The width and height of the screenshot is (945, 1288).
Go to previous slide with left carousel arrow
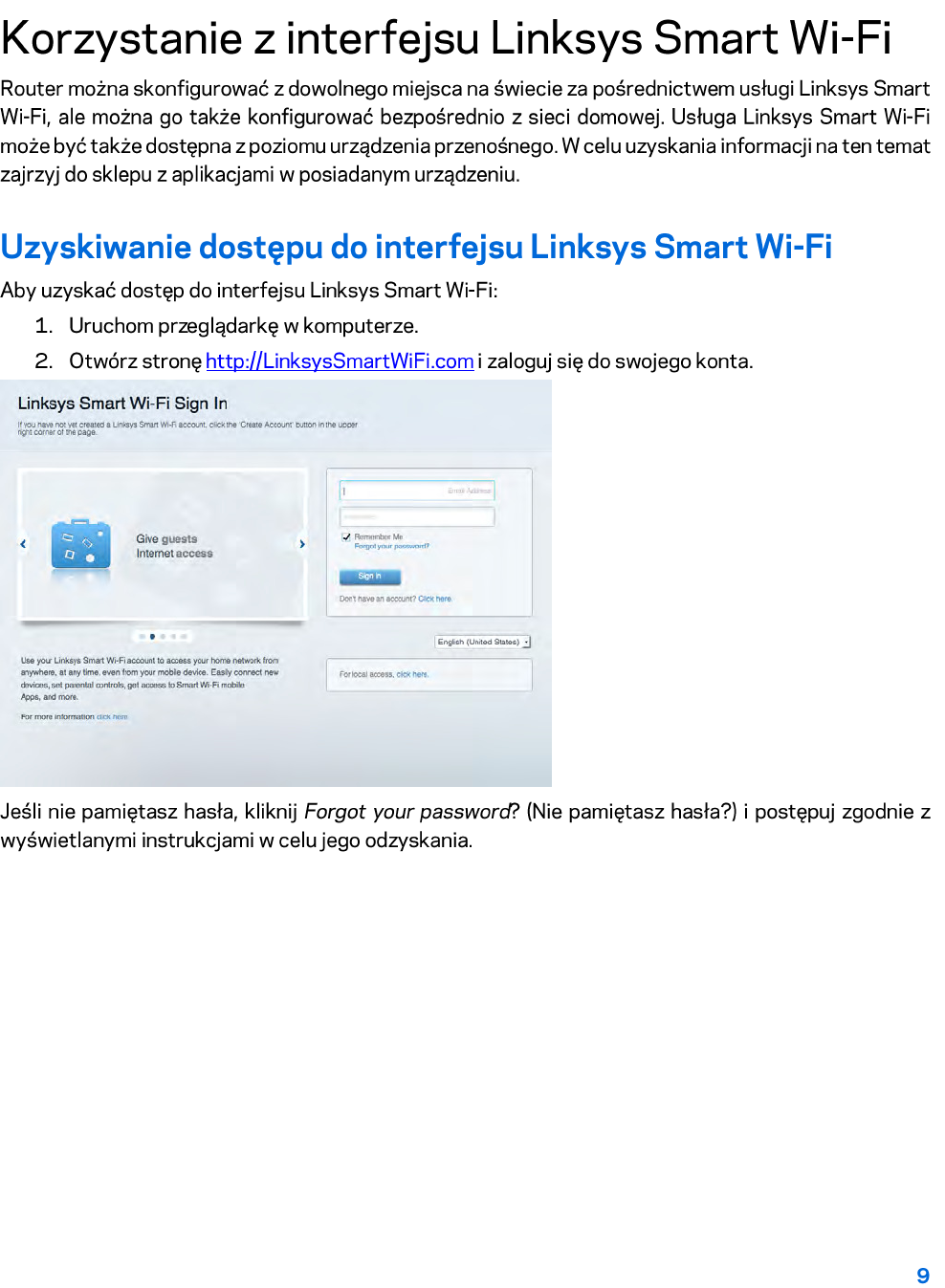[23, 543]
